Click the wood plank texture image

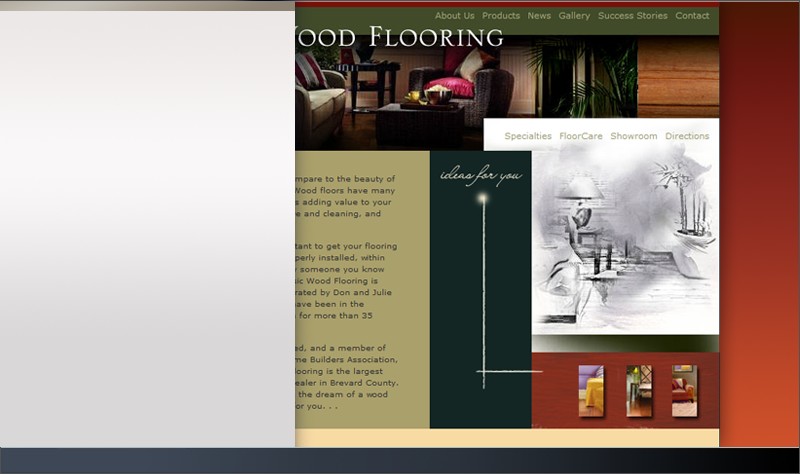point(678,77)
